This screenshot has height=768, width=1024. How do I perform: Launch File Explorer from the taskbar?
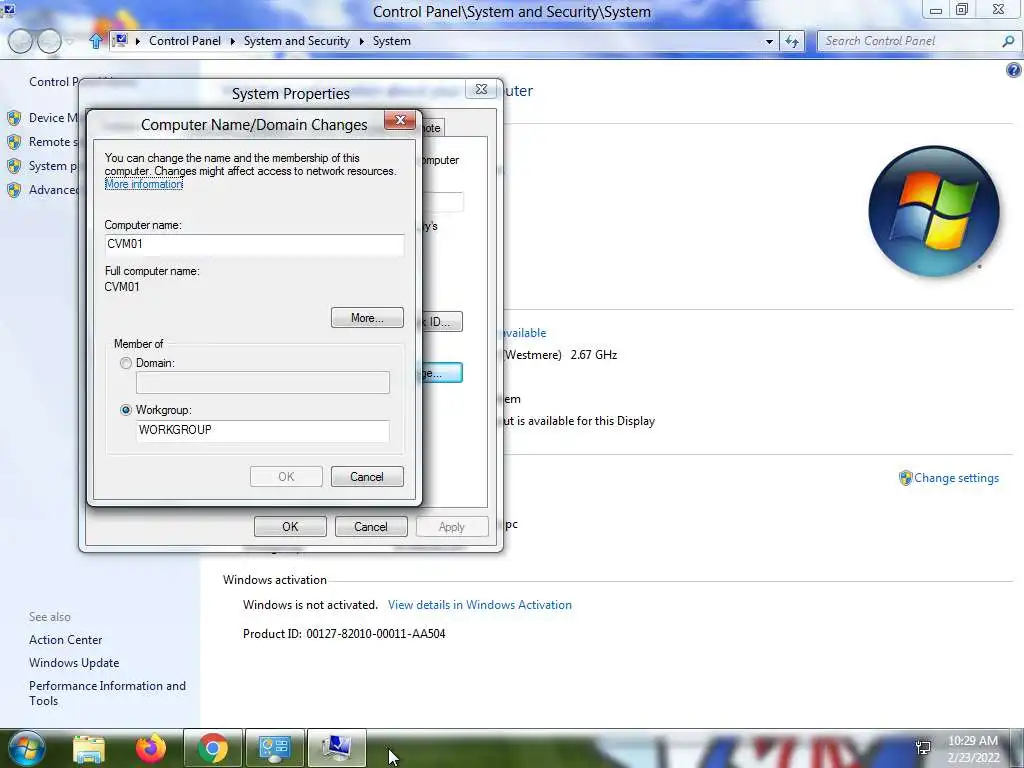click(x=89, y=748)
